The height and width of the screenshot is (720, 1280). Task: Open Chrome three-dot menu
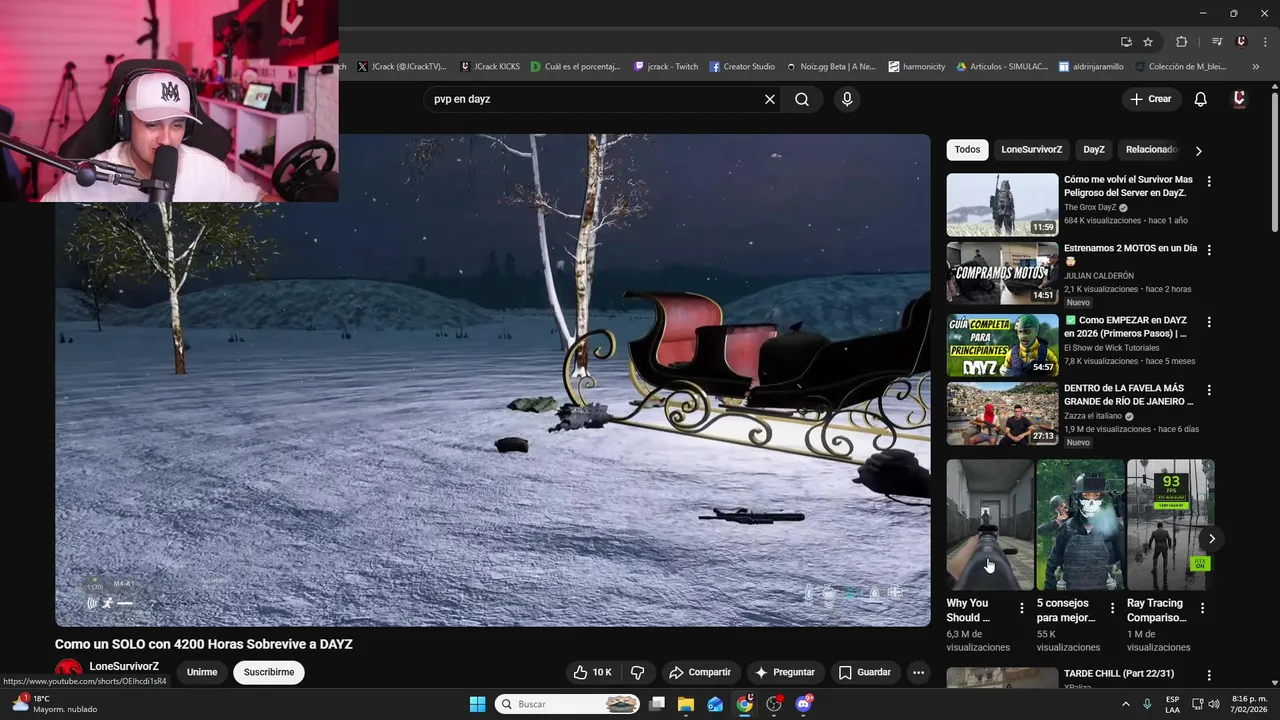point(1266,42)
